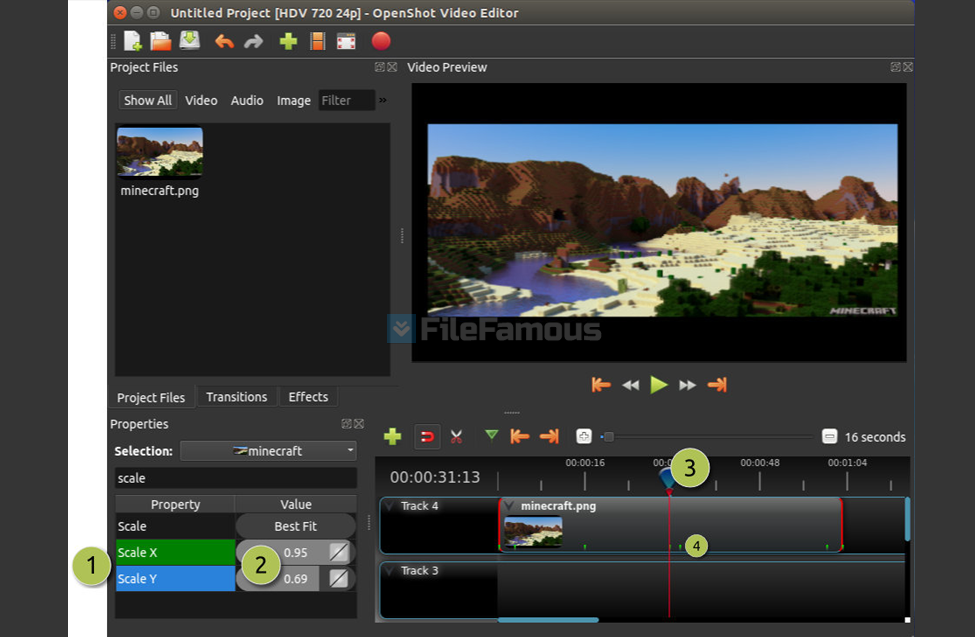Click the Best Fit scale value
This screenshot has height=637, width=975.
[x=295, y=526]
